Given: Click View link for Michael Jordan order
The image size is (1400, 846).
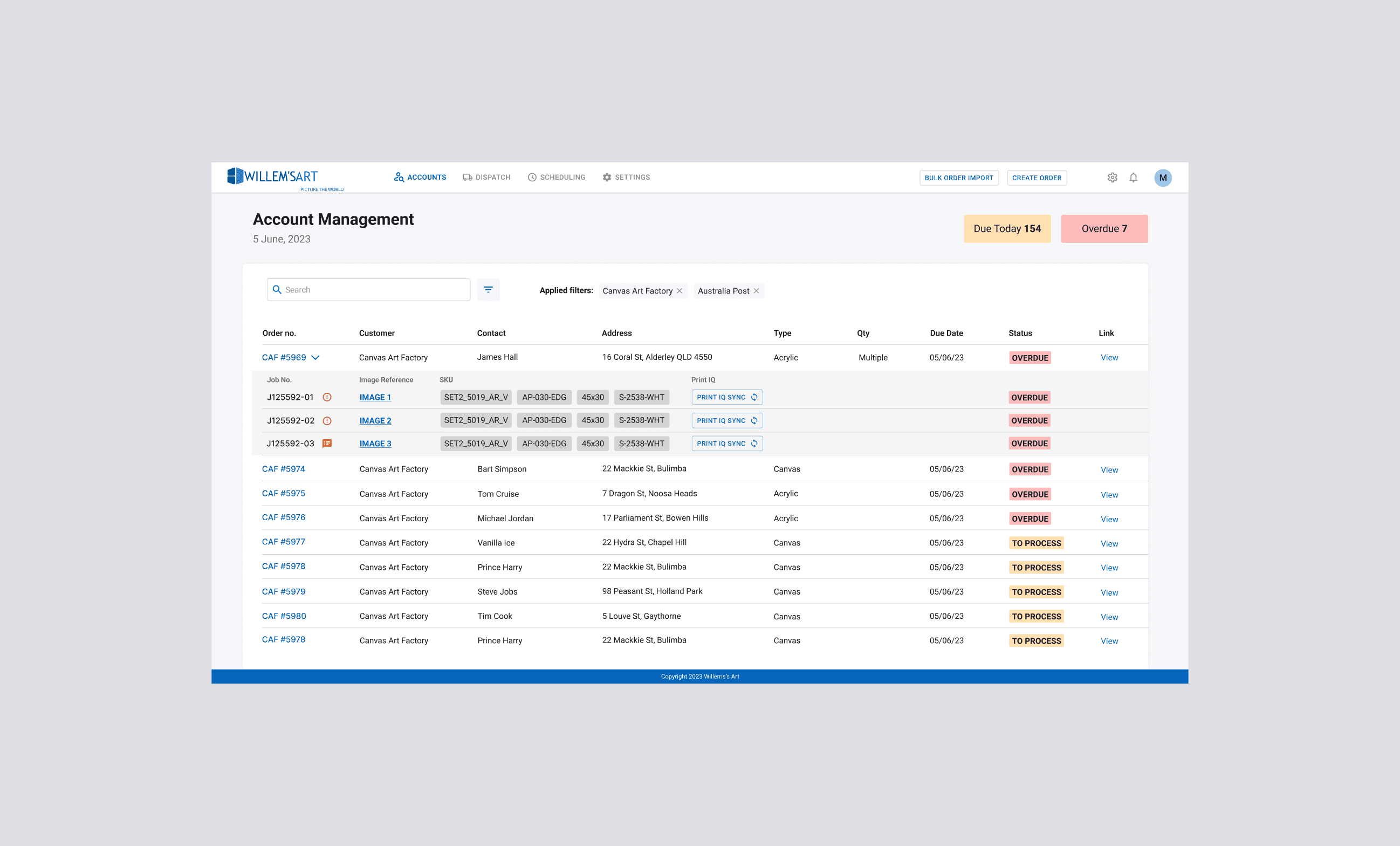Looking at the screenshot, I should pos(1109,520).
